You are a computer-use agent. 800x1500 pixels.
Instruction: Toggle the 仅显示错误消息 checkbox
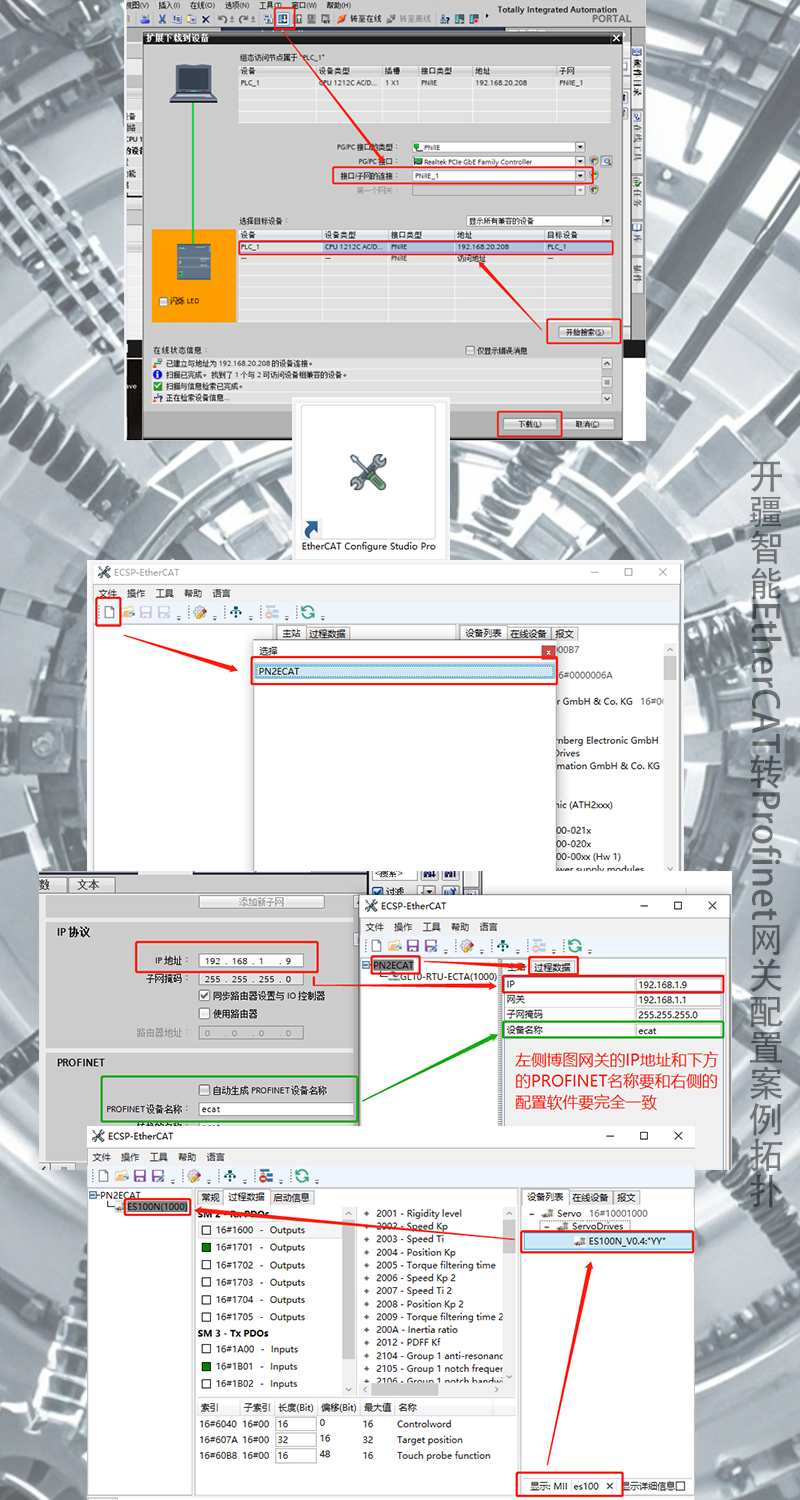coord(471,351)
